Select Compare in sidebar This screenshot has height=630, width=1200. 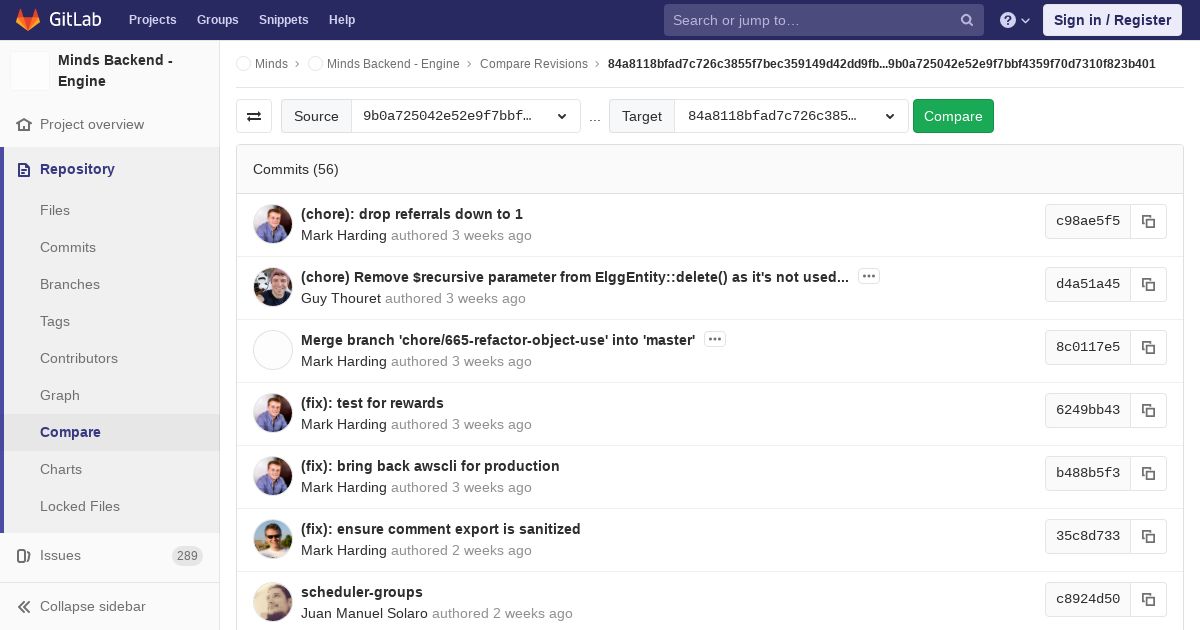click(x=70, y=433)
